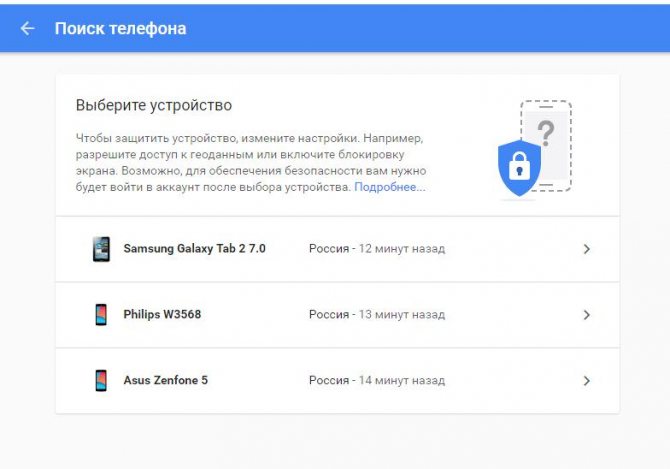Expand the Samsung Galaxy Tab row chevron
Screen dimensions: 670x469
click(586, 249)
